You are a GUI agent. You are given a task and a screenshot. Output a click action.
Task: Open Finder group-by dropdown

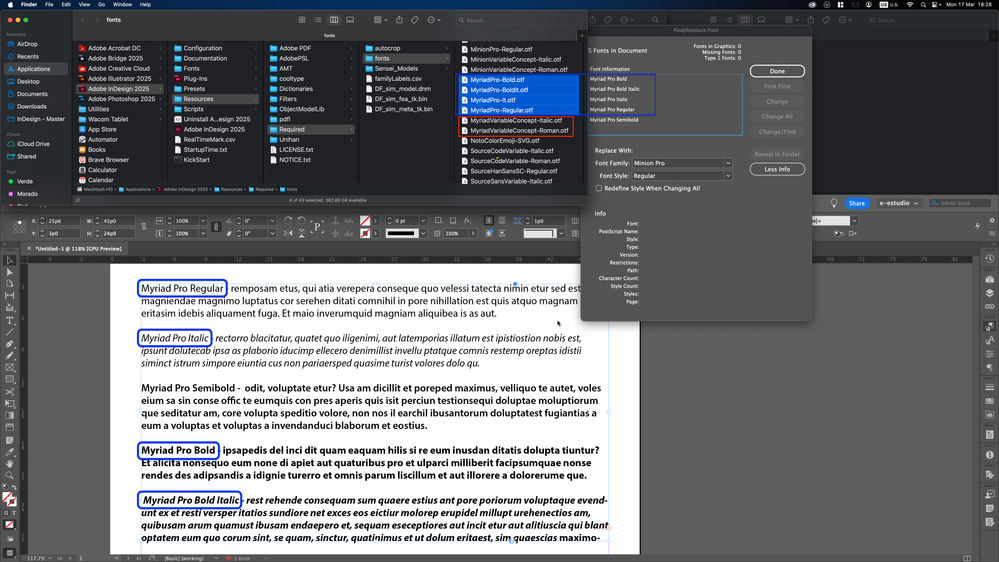click(380, 20)
